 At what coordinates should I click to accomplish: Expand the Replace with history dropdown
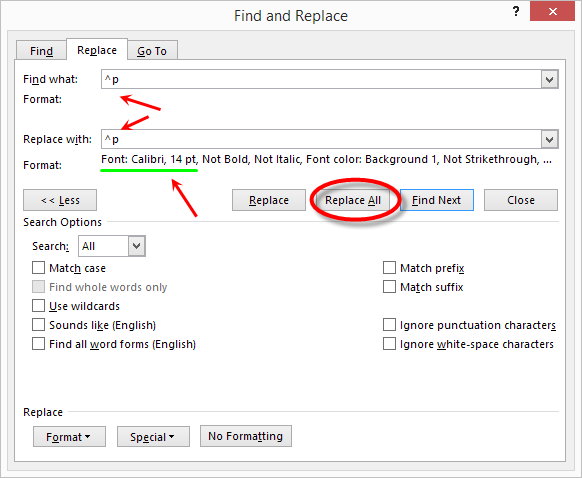coord(549,140)
